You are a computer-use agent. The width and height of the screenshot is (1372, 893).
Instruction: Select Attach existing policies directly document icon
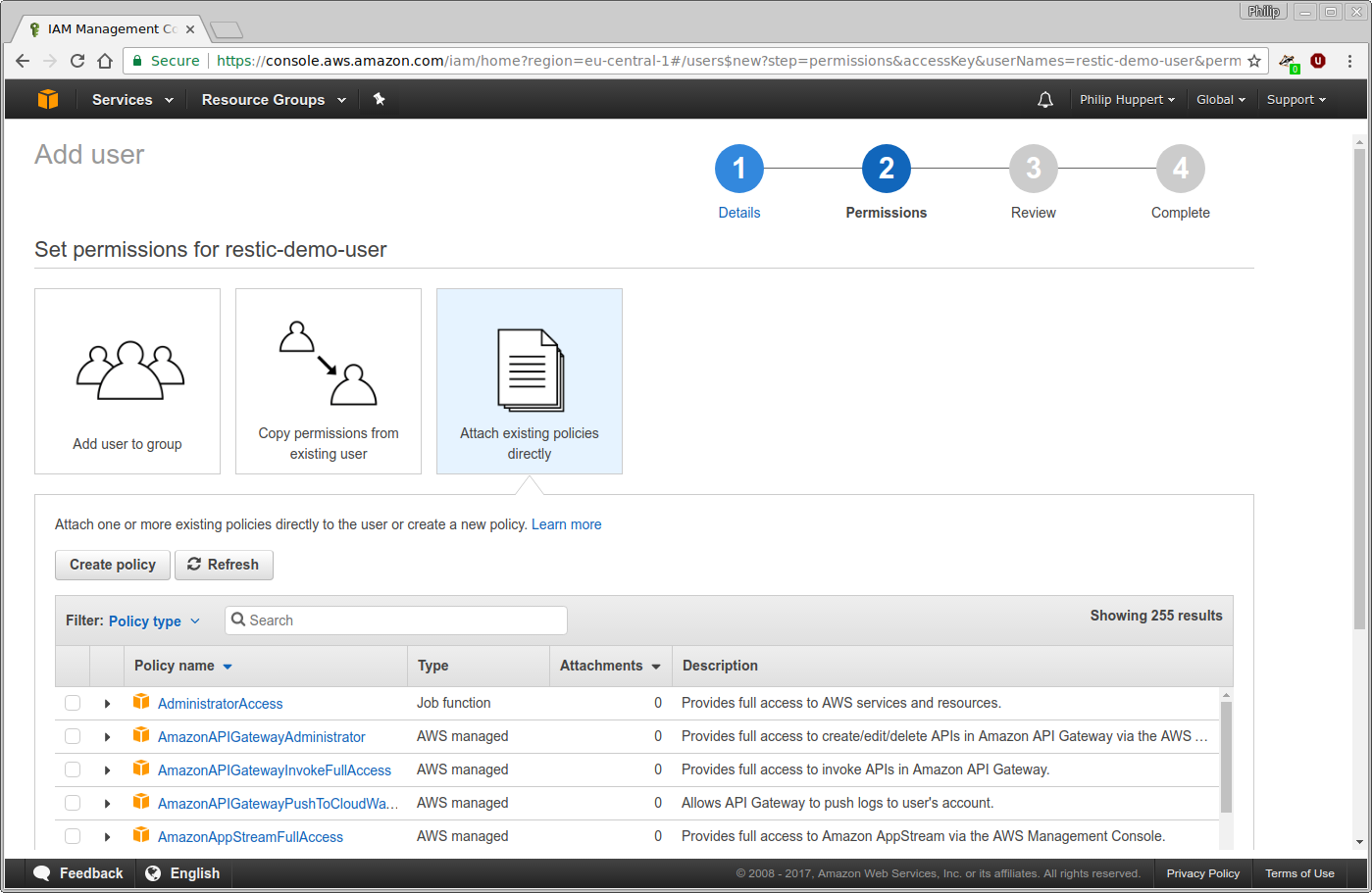click(530, 370)
